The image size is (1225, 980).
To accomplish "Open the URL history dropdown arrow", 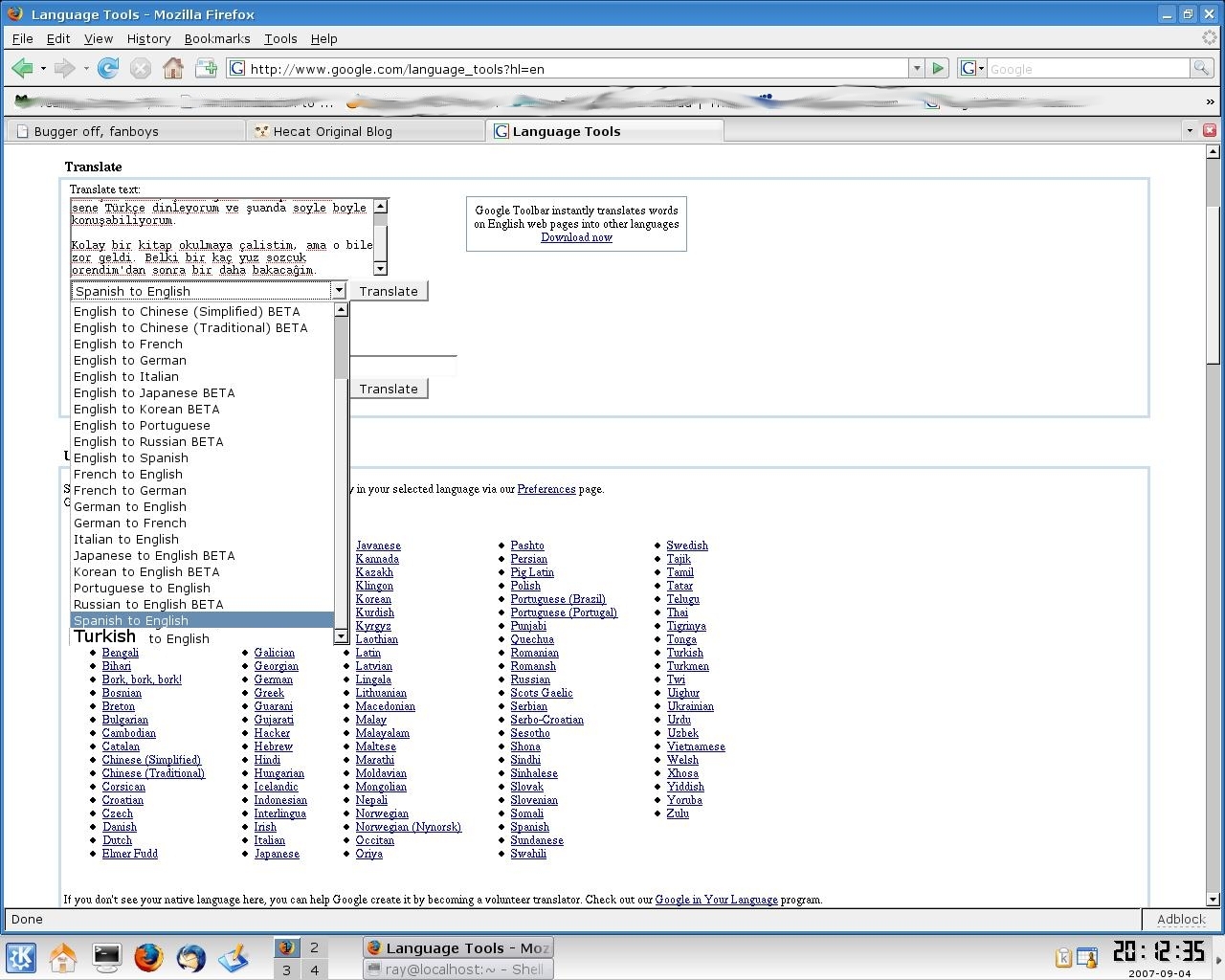I will point(917,68).
